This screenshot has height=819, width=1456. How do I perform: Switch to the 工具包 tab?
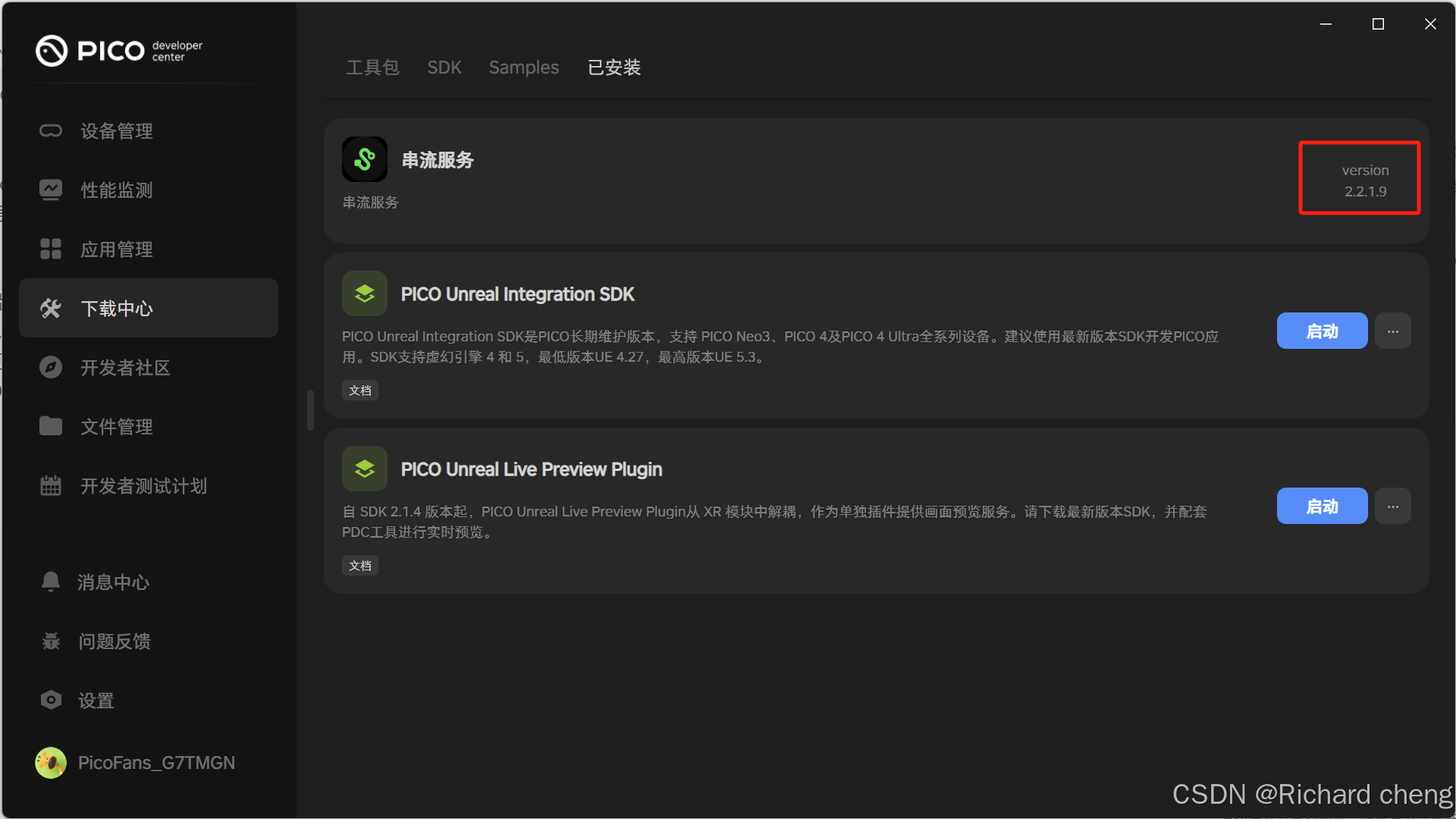click(x=372, y=67)
